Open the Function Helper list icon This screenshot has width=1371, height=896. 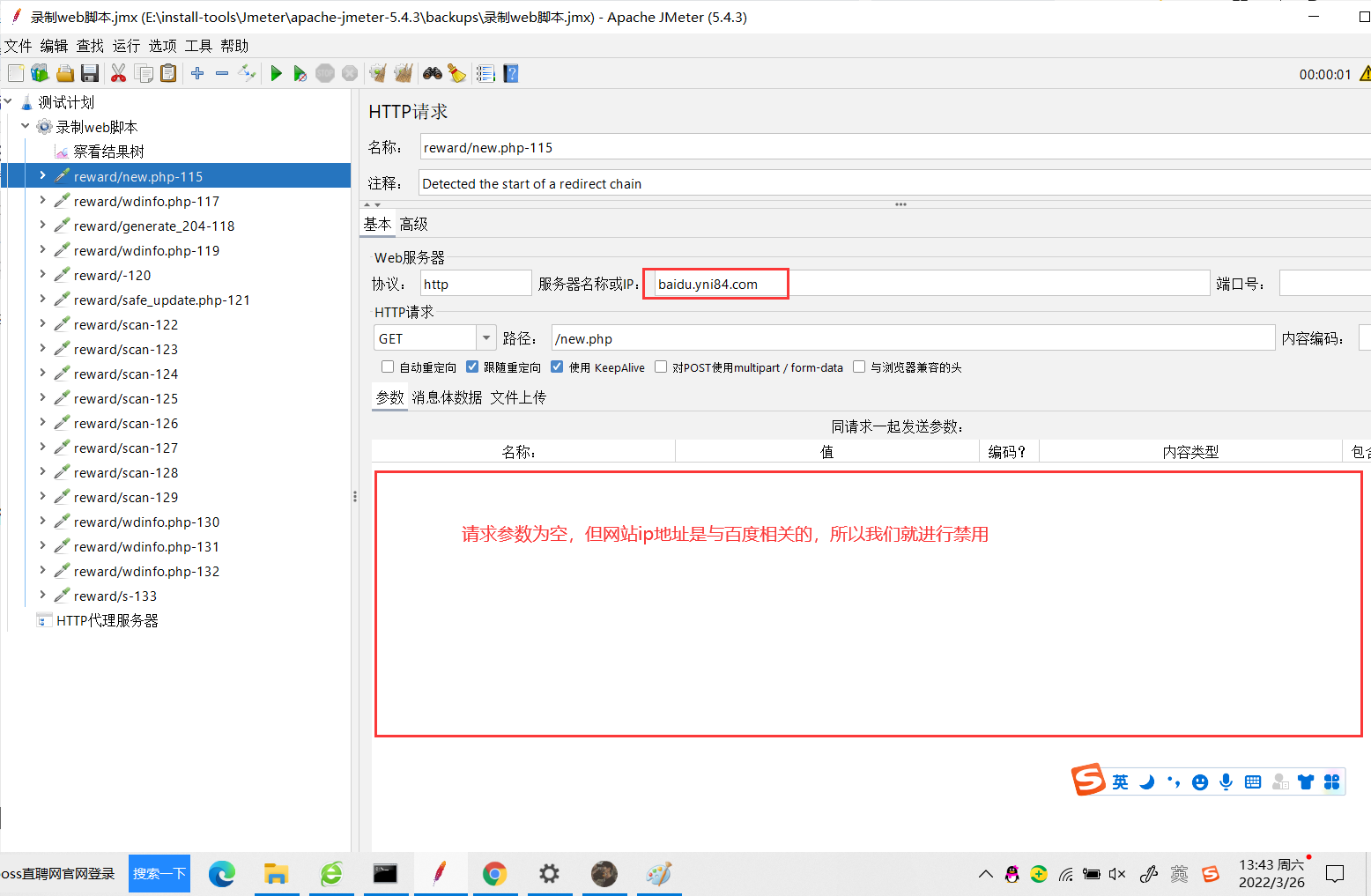click(485, 73)
